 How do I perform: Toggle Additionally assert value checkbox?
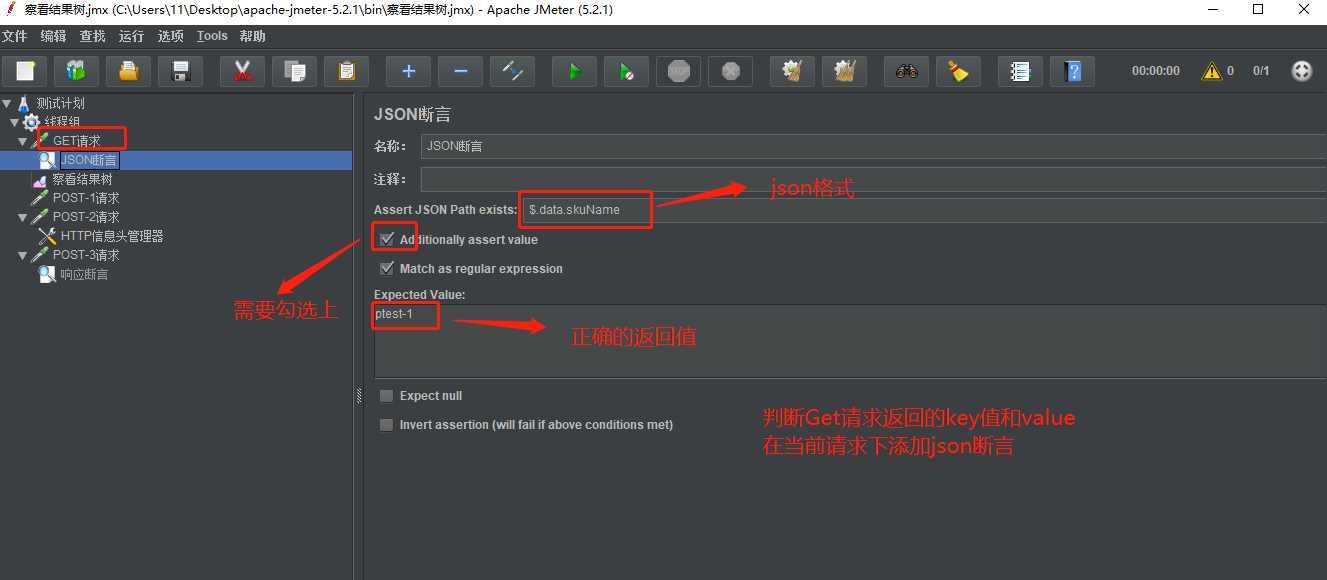[387, 240]
